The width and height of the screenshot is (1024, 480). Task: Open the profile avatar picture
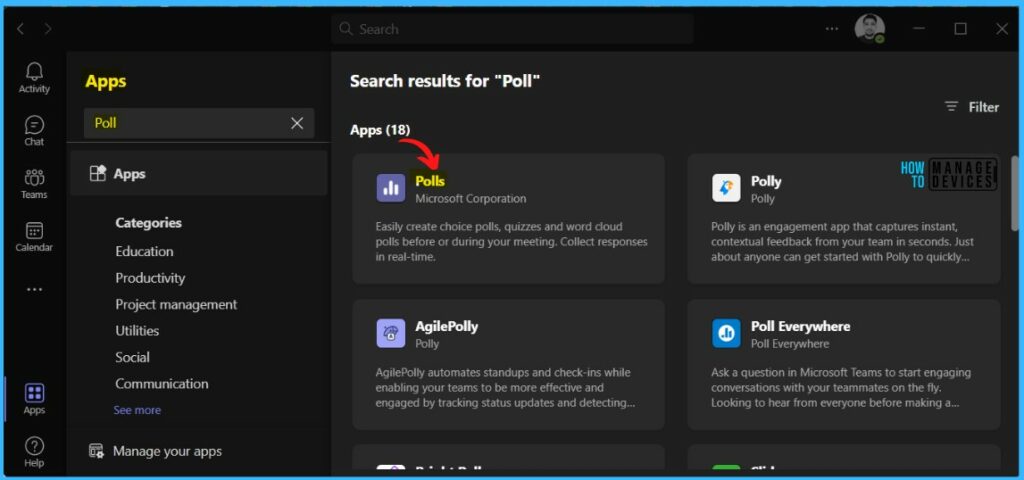870,29
